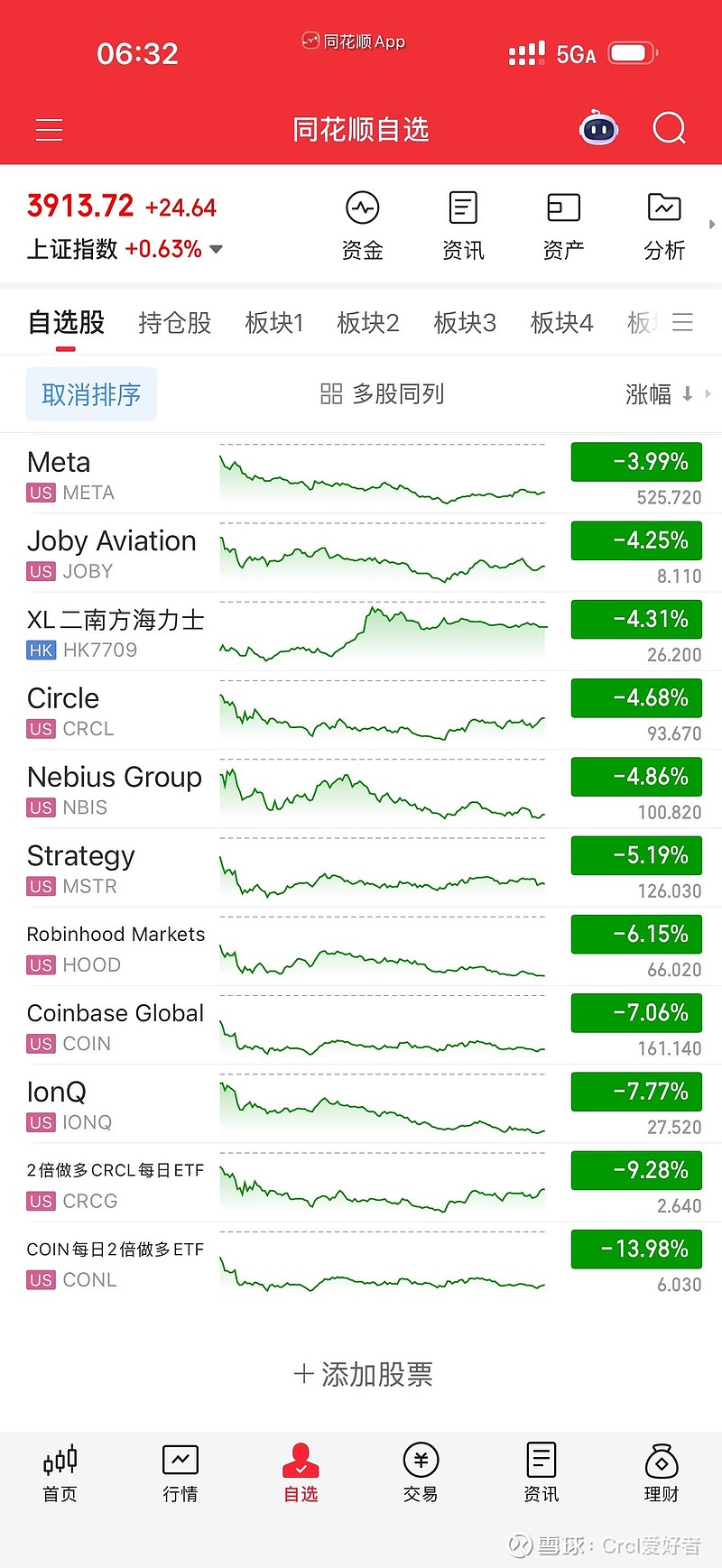
Task: Open the hamburger menu icon
Action: point(50,130)
